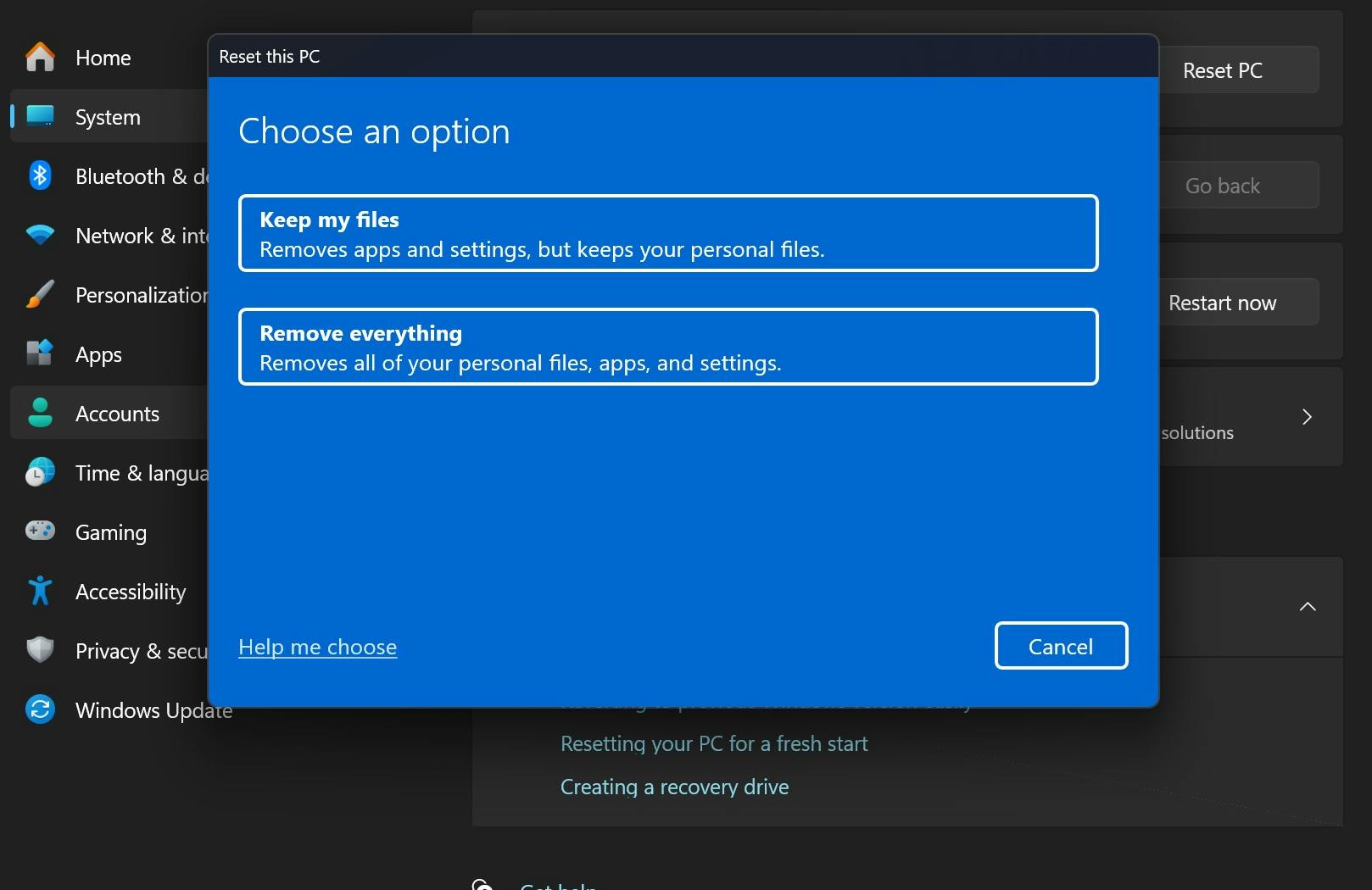The width and height of the screenshot is (1372, 890).
Task: Click the Home icon in sidebar
Action: (40, 58)
